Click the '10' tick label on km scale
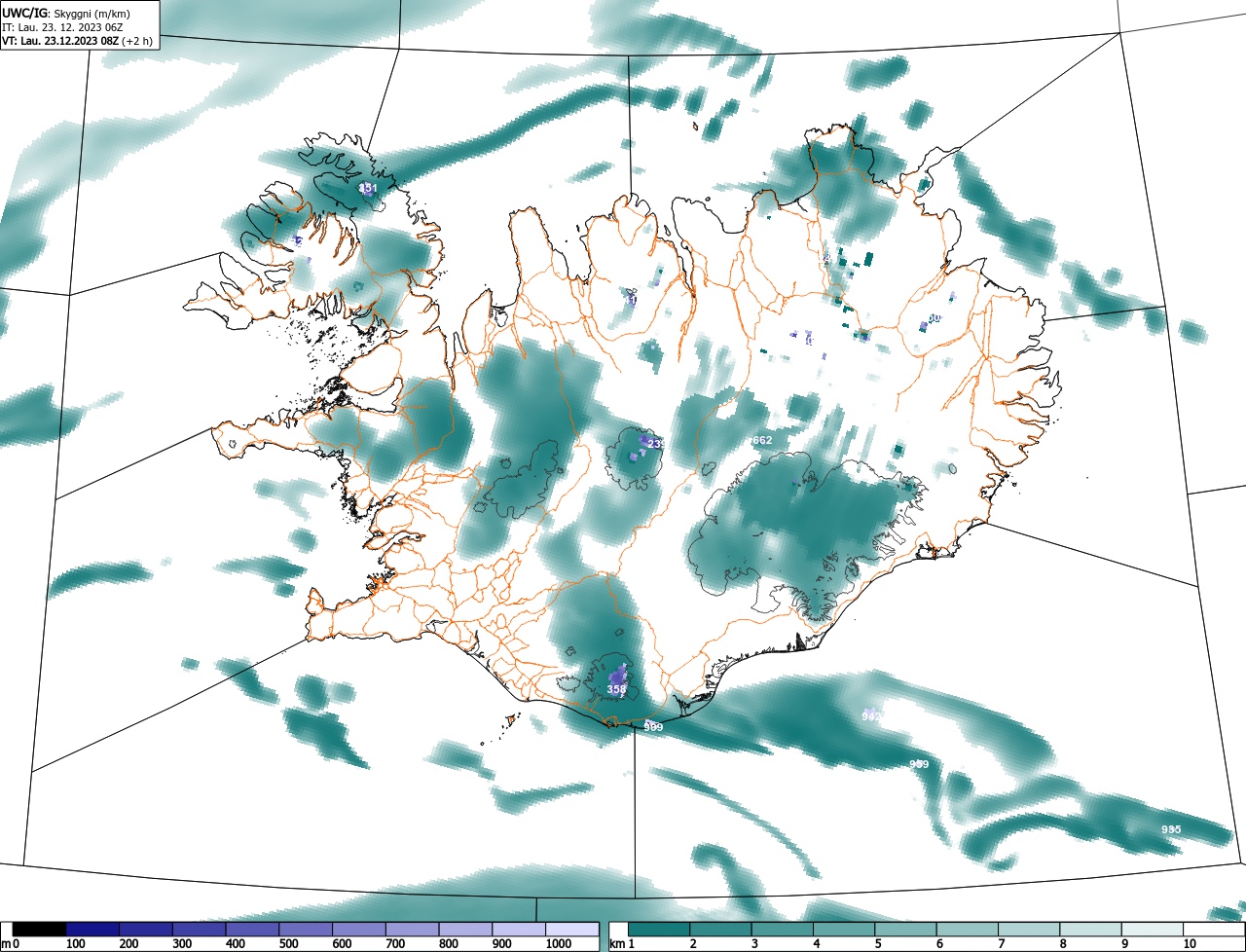 [1189, 944]
